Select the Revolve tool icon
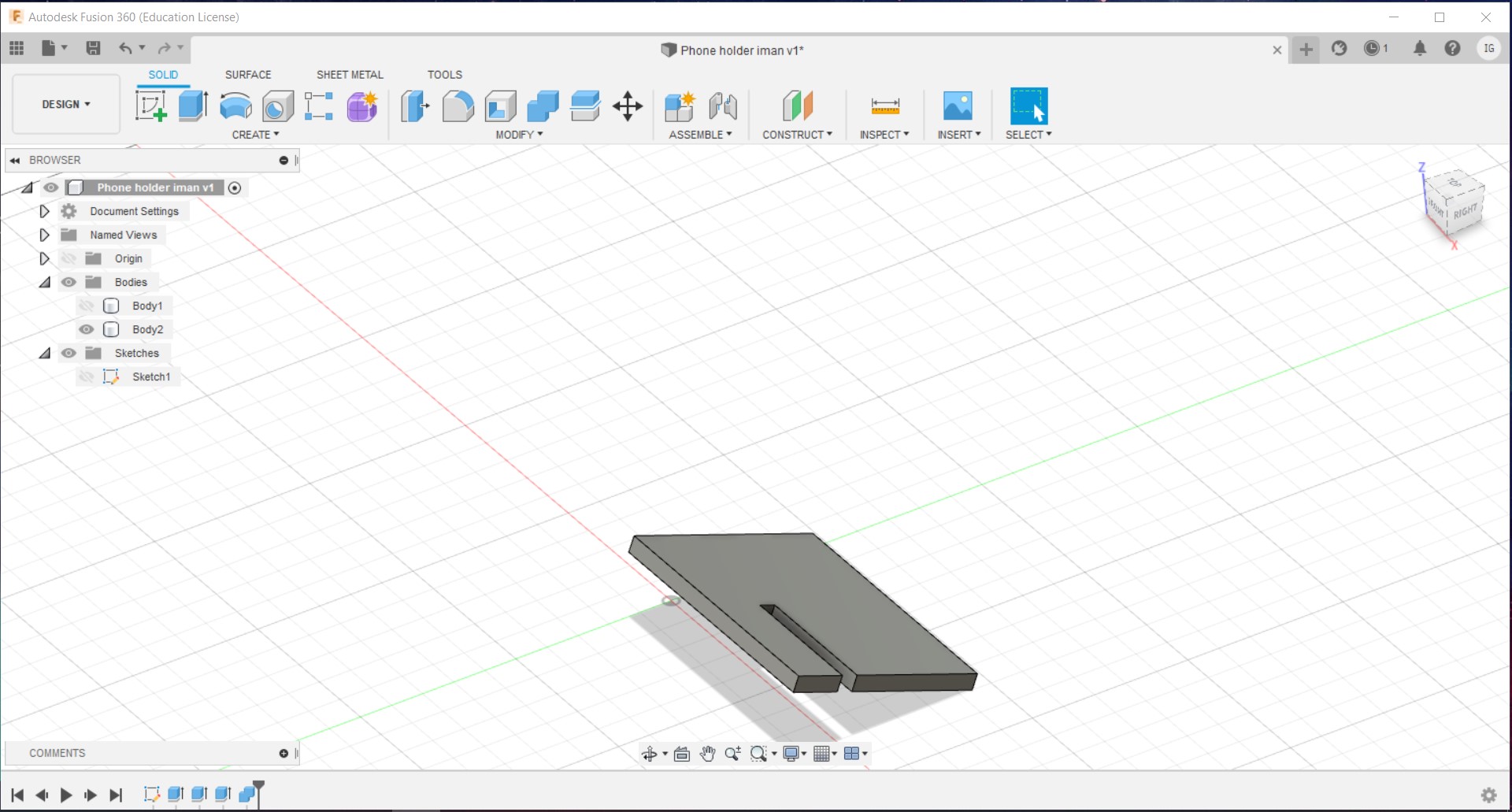The width and height of the screenshot is (1512, 812). click(235, 106)
